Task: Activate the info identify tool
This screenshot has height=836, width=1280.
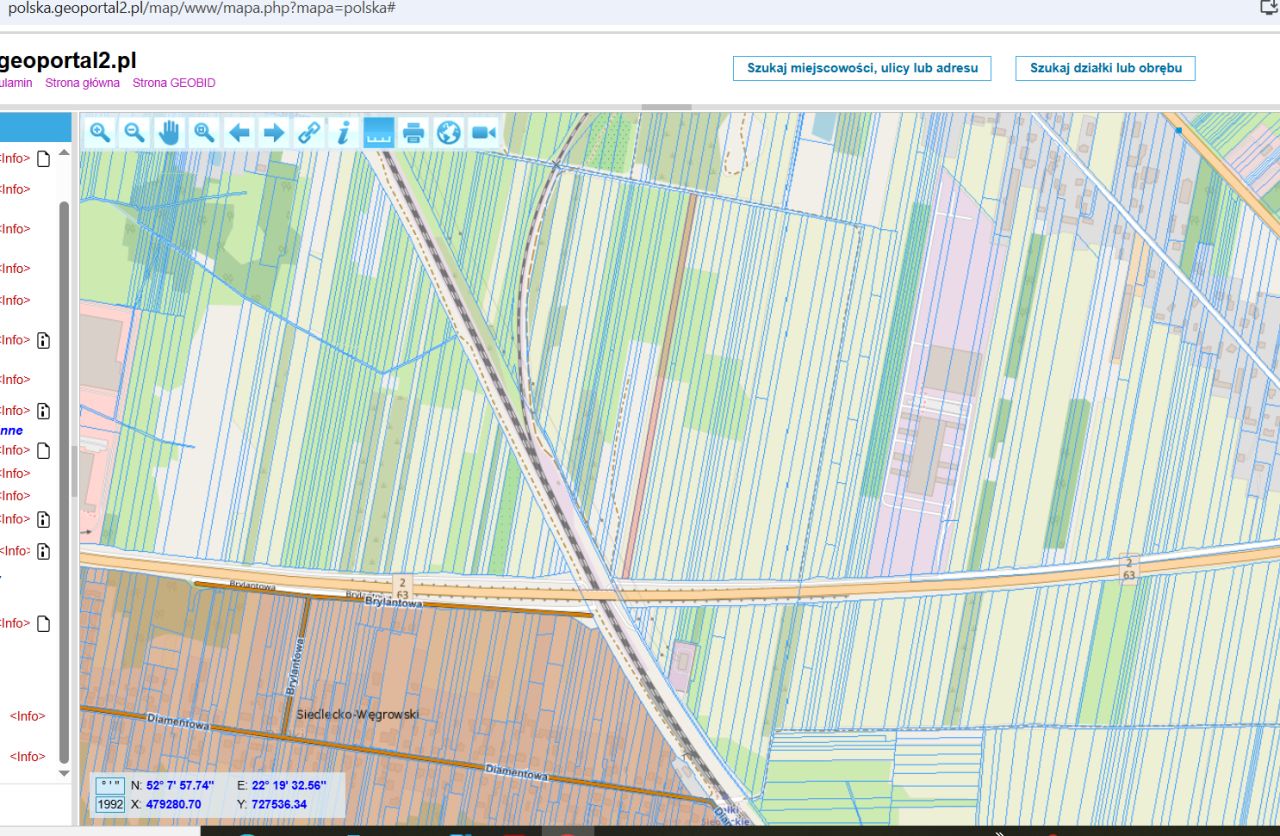Action: click(x=343, y=132)
